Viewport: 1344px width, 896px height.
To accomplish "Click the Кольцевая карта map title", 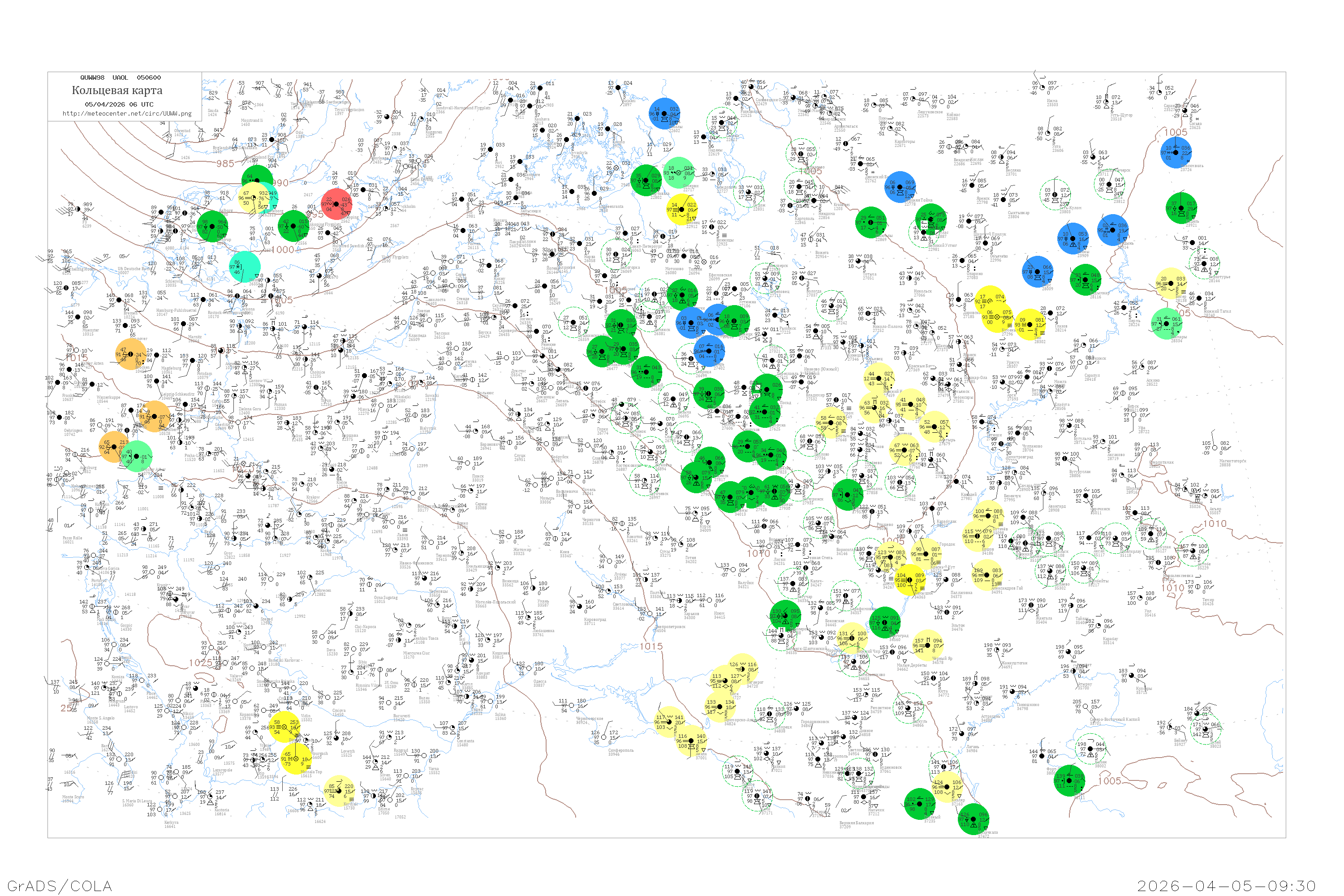I will point(117,90).
